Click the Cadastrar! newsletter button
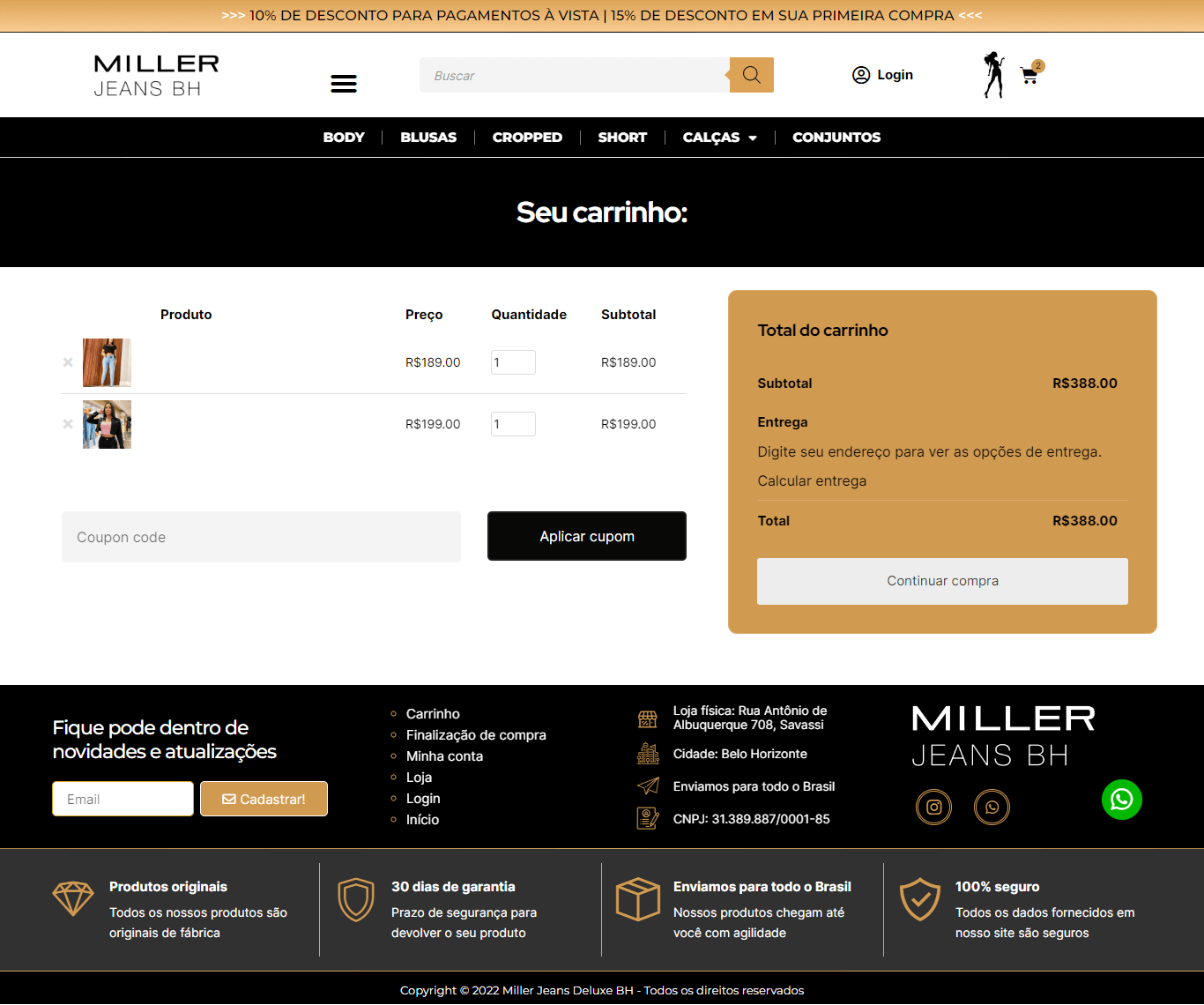The image size is (1204, 1005). tap(264, 799)
